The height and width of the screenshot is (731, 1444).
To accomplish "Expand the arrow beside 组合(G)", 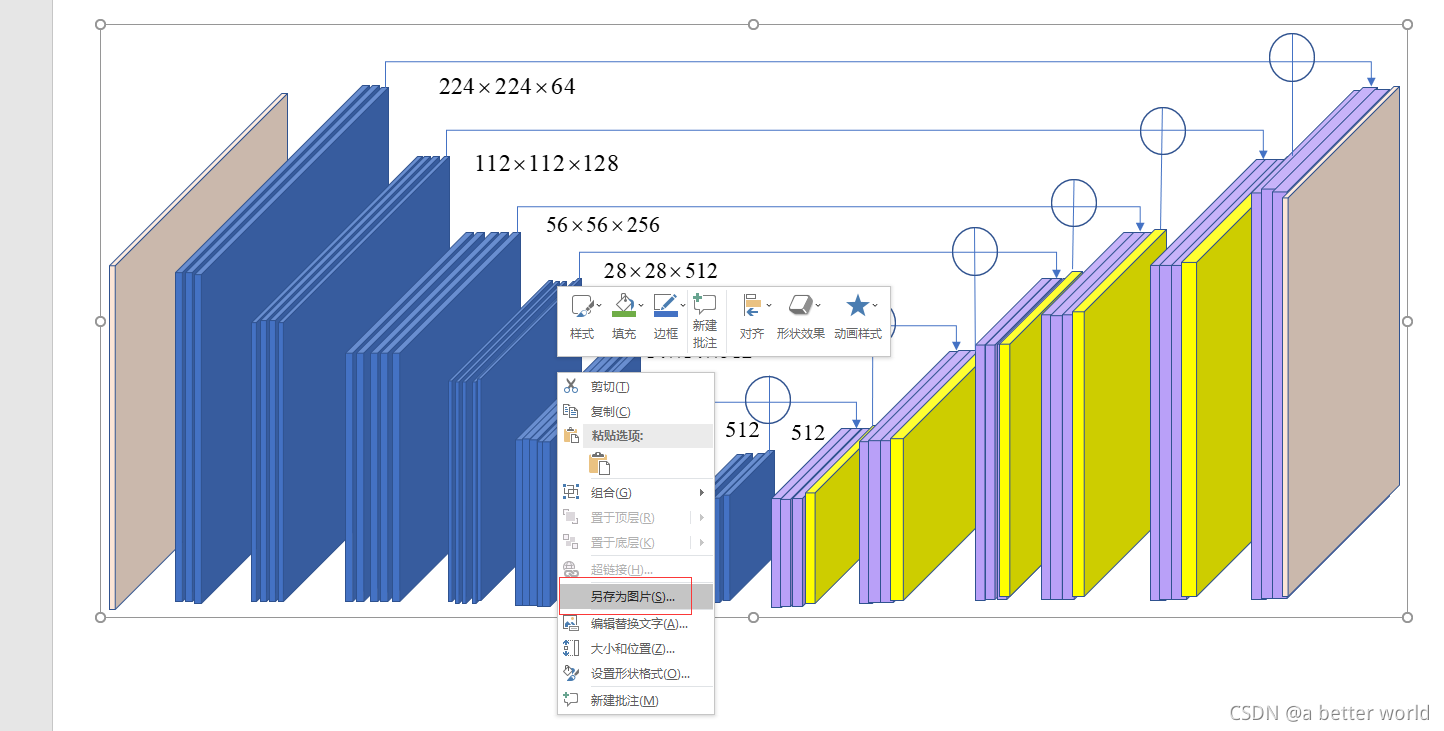I will click(702, 492).
